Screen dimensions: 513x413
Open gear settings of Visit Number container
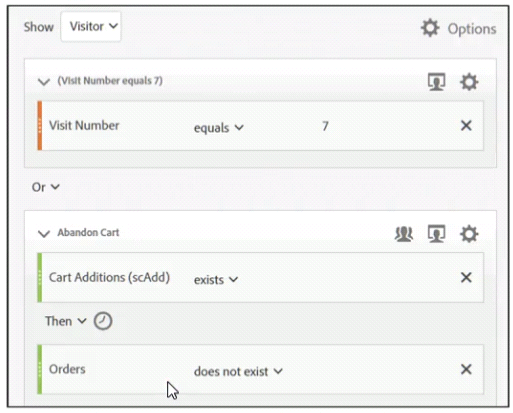(469, 82)
